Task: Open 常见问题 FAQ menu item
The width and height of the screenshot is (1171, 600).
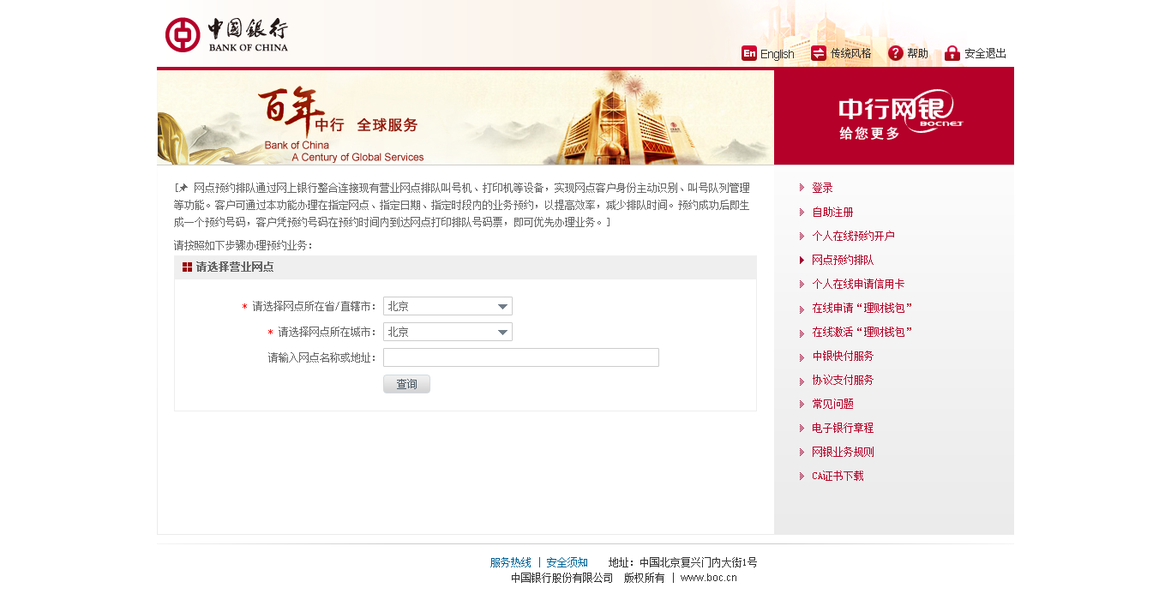Action: 833,403
